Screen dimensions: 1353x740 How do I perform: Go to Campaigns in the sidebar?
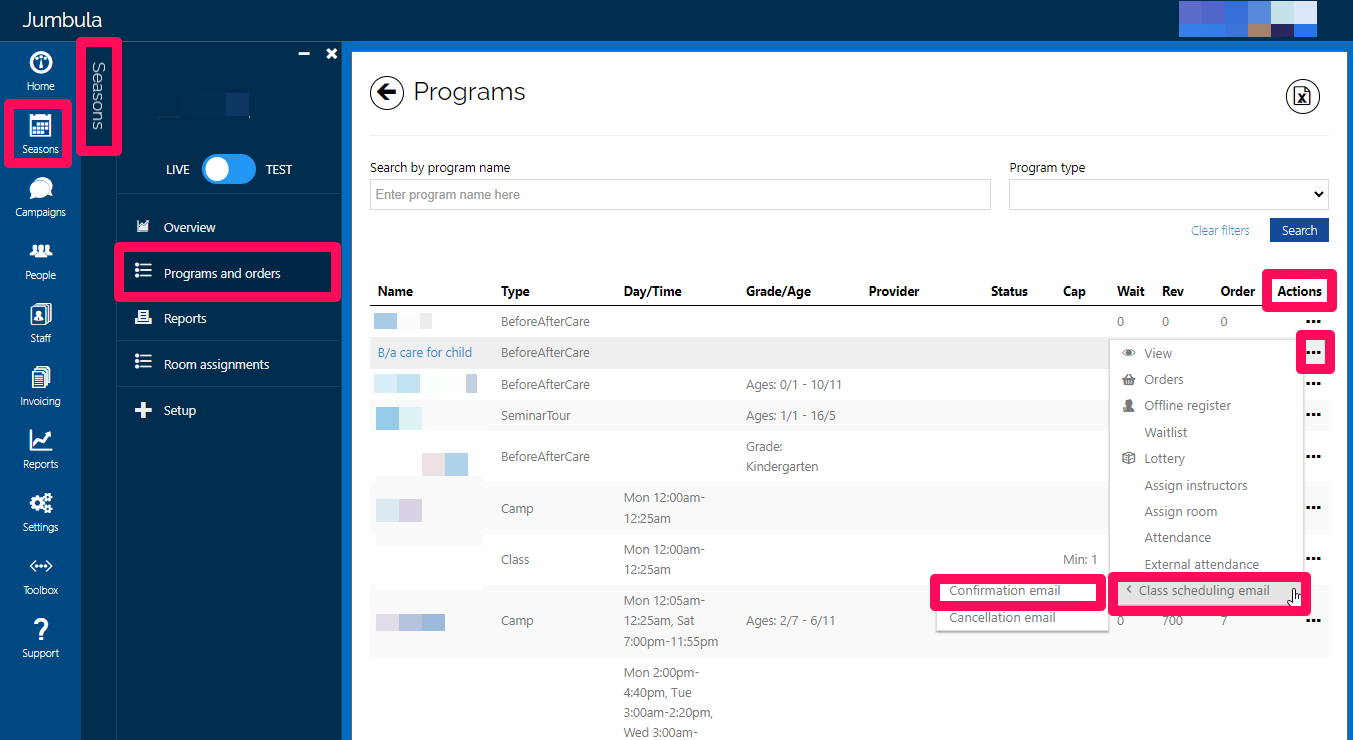(x=40, y=197)
